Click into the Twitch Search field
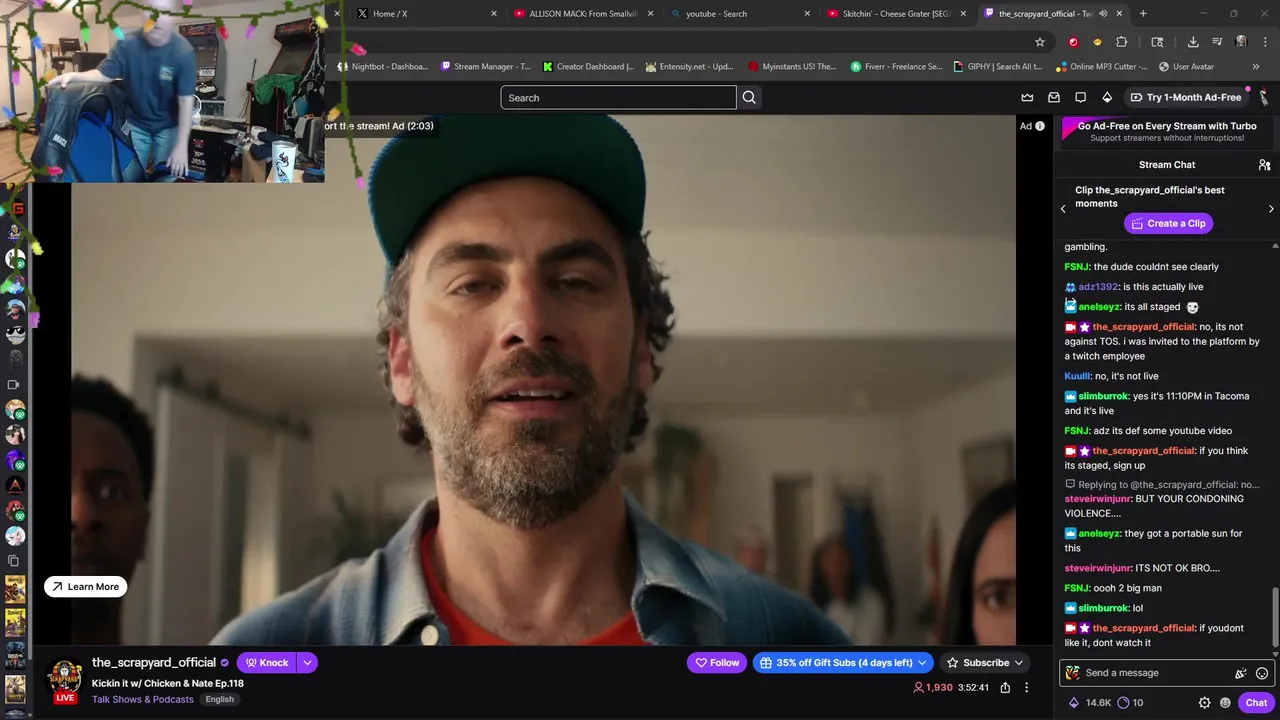1280x720 pixels. [618, 98]
